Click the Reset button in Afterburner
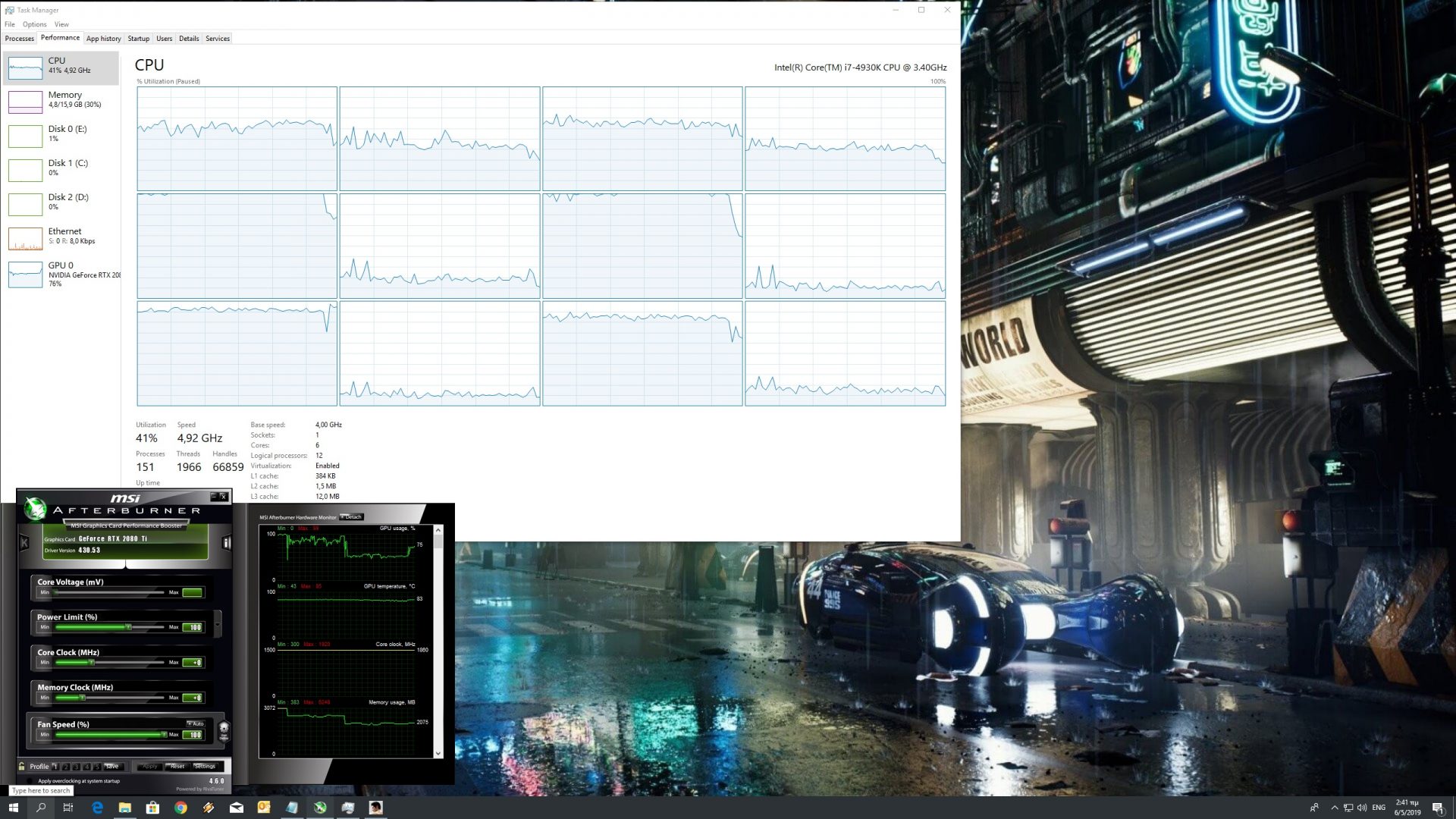 [x=177, y=767]
